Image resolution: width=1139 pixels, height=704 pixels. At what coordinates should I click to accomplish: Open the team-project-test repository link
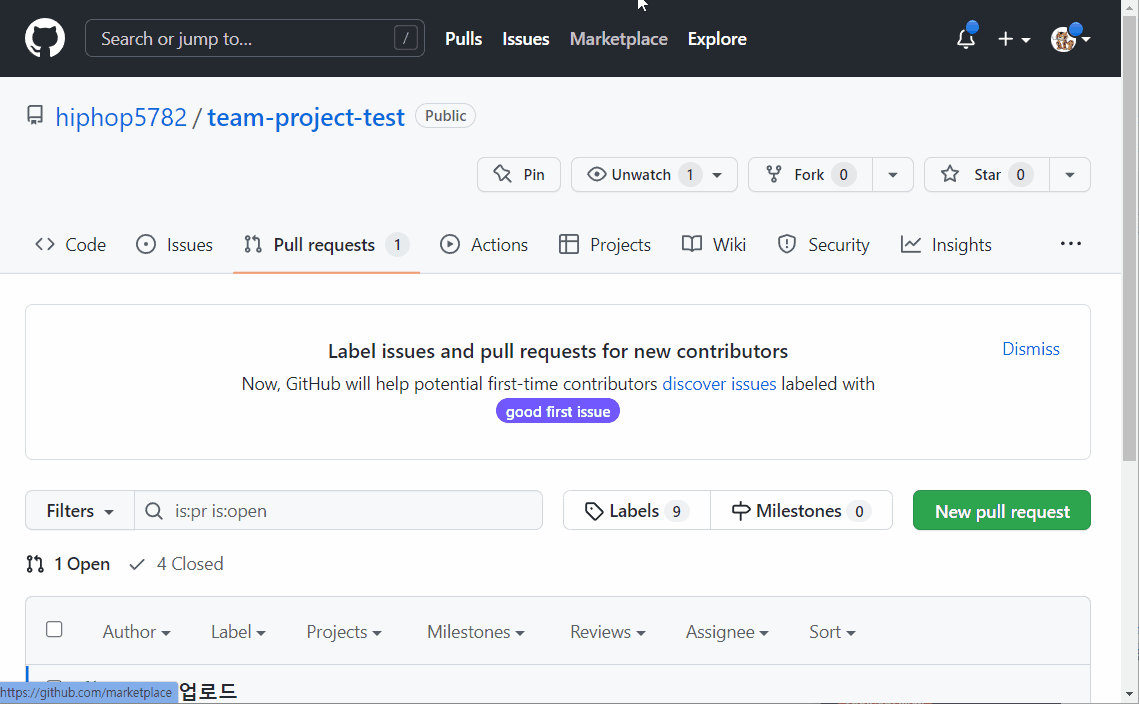306,117
